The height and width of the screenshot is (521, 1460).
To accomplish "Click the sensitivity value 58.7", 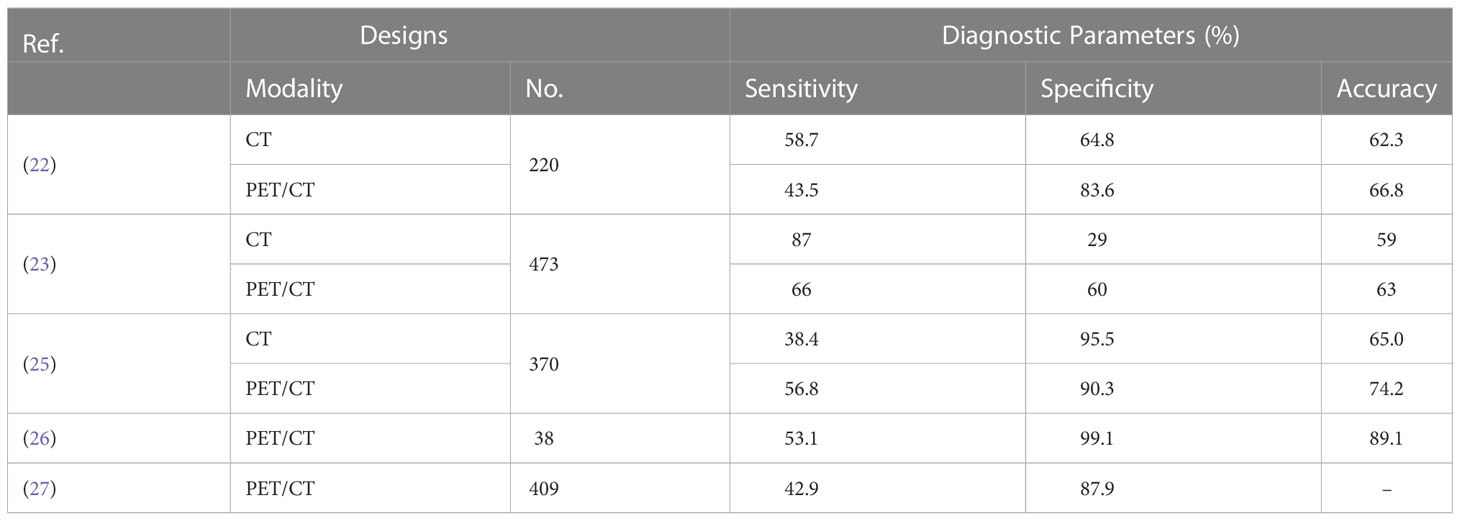I will [x=802, y=140].
